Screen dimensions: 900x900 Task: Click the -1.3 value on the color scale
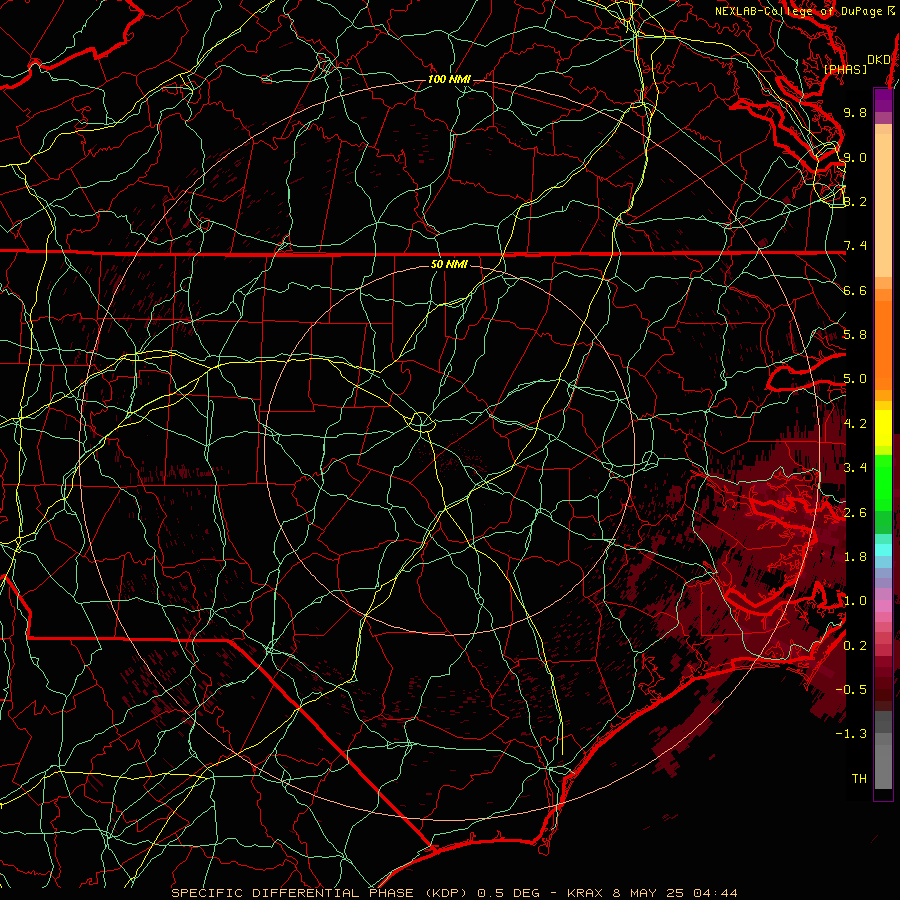coord(852,734)
